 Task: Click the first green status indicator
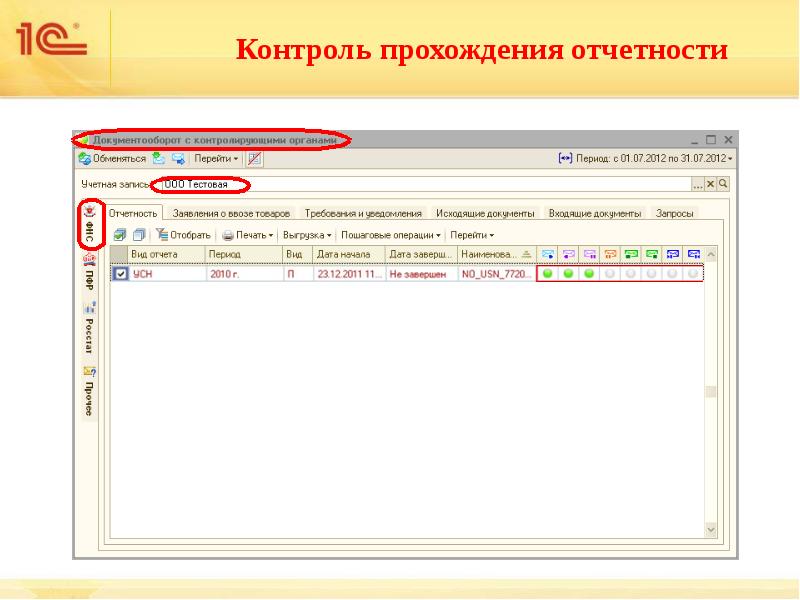(x=547, y=273)
